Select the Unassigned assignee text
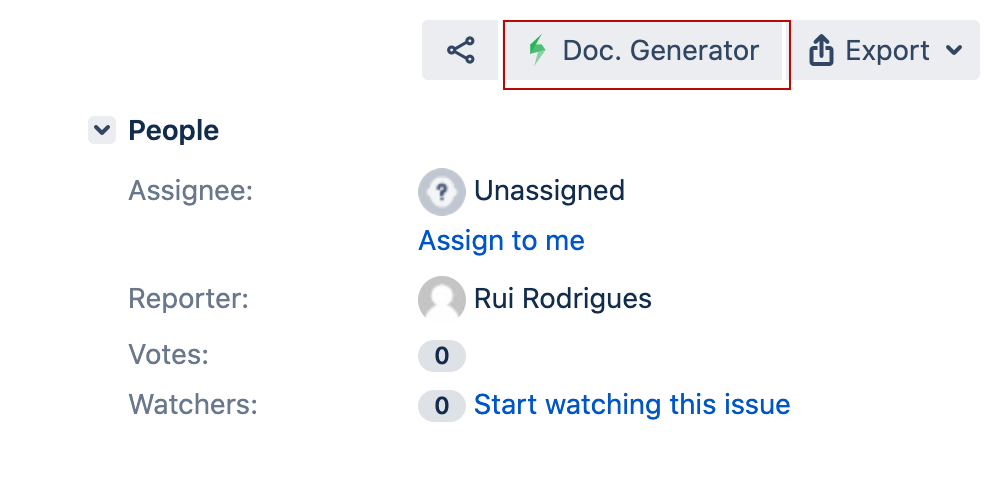This screenshot has width=1008, height=482. pyautogui.click(x=549, y=191)
